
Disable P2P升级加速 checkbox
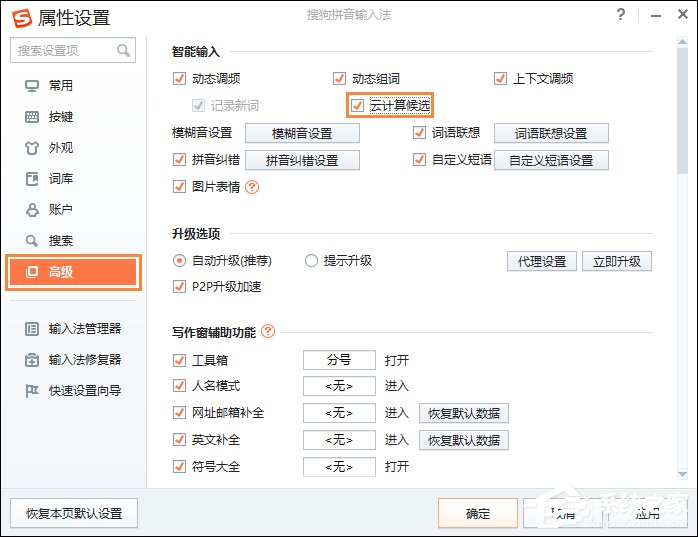coord(180,287)
